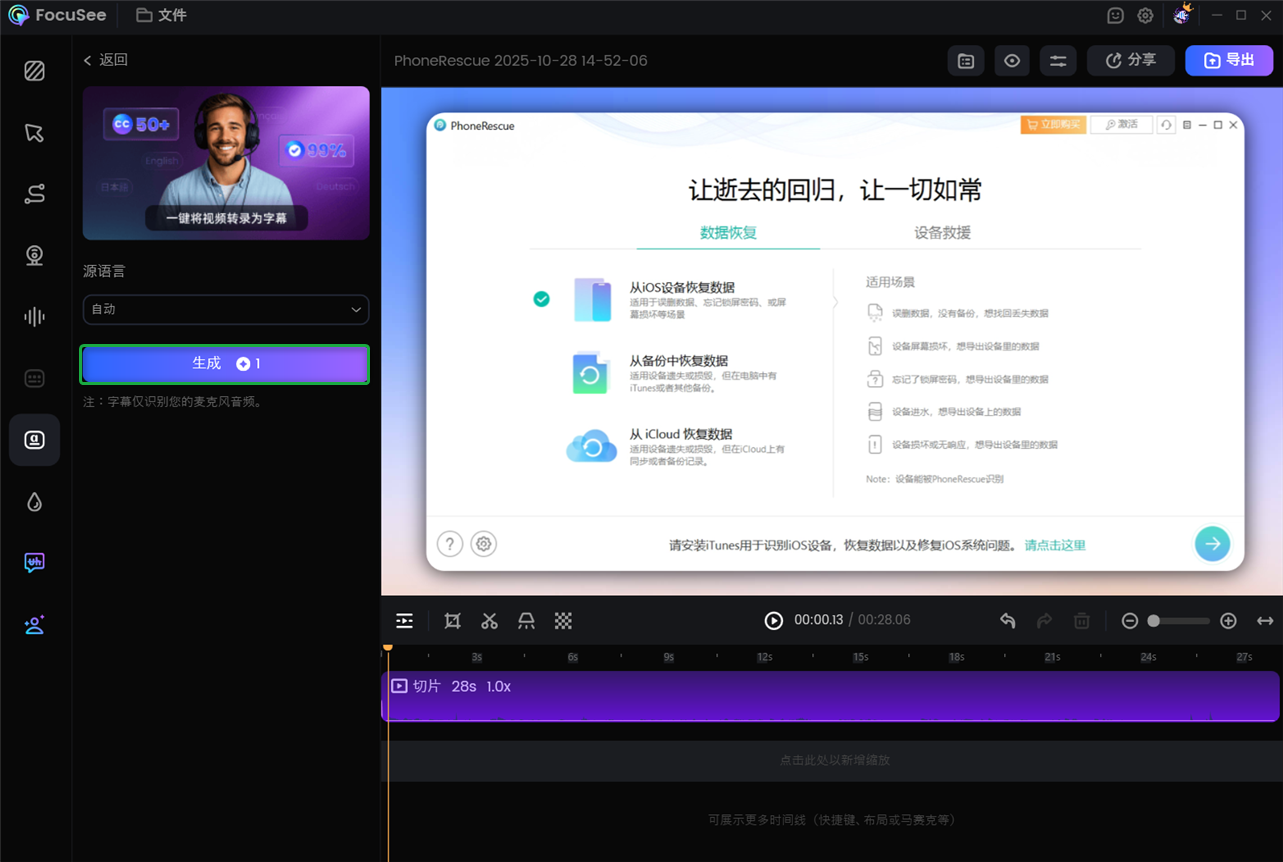Delete with the trash icon
Screen dimensions: 1283x862
tap(1081, 621)
